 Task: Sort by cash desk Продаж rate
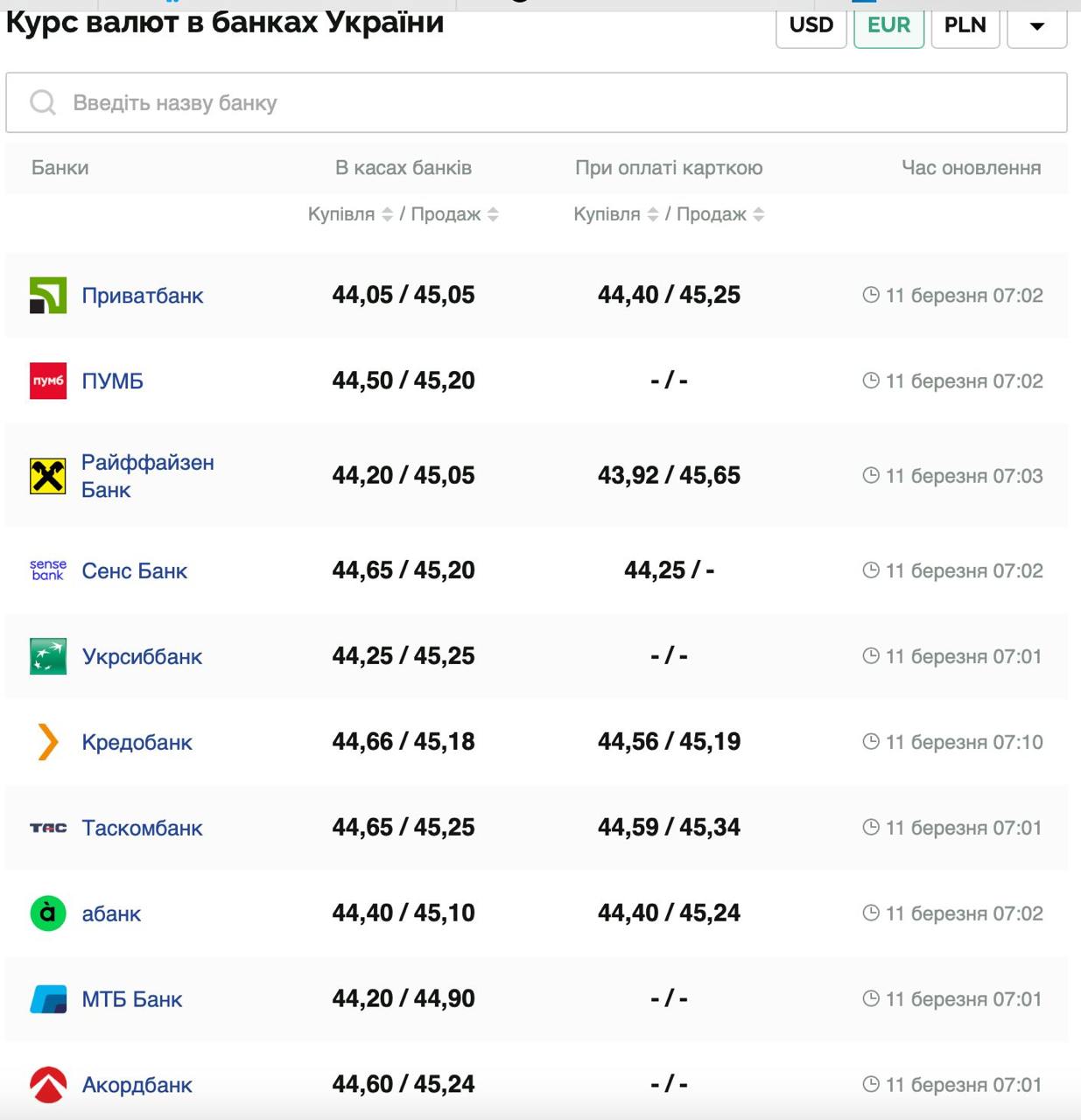click(x=493, y=214)
